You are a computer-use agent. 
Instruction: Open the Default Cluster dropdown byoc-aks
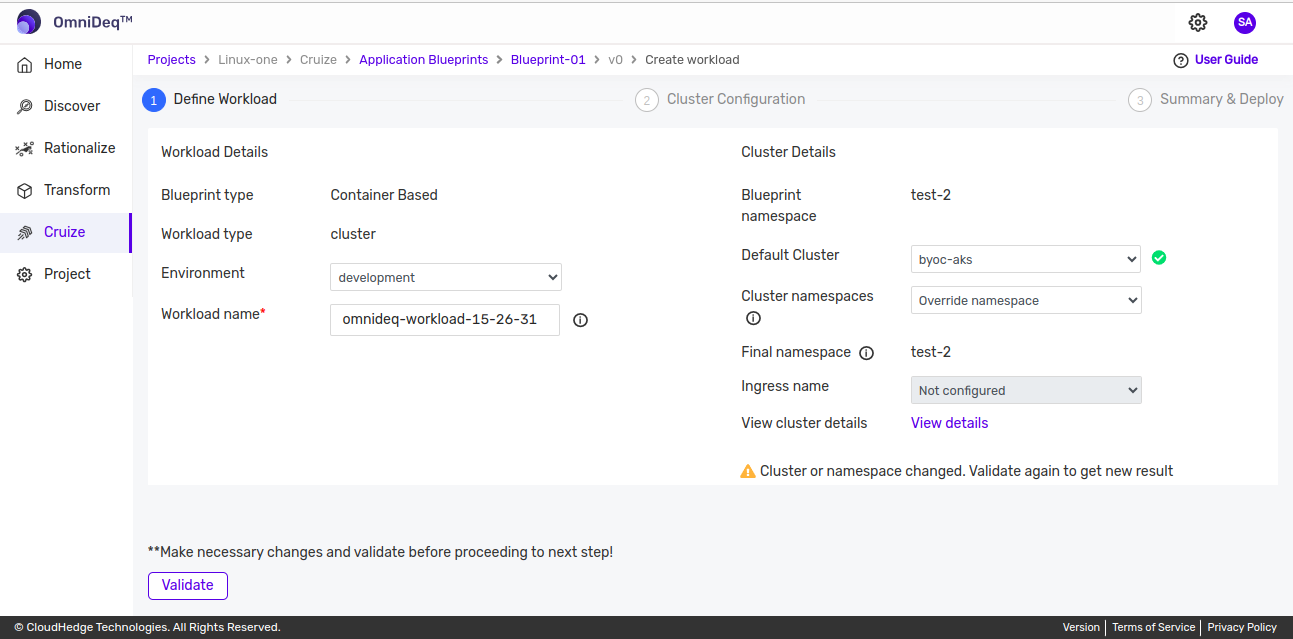pyautogui.click(x=1026, y=259)
